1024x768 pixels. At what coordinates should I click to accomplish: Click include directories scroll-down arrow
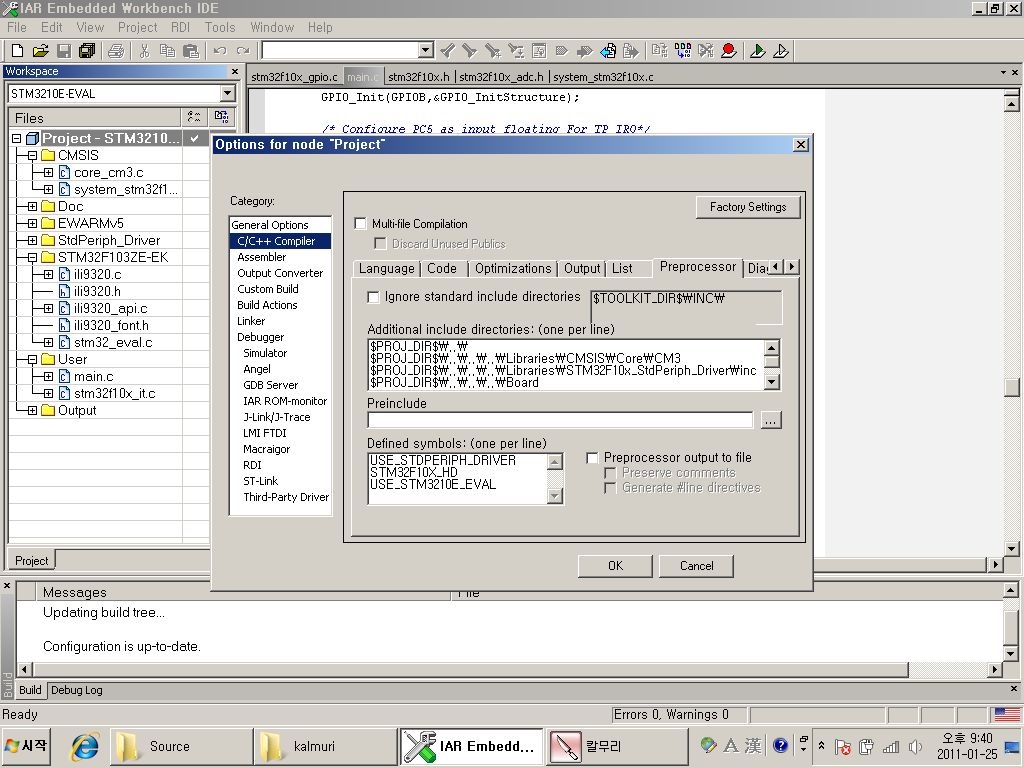click(771, 382)
